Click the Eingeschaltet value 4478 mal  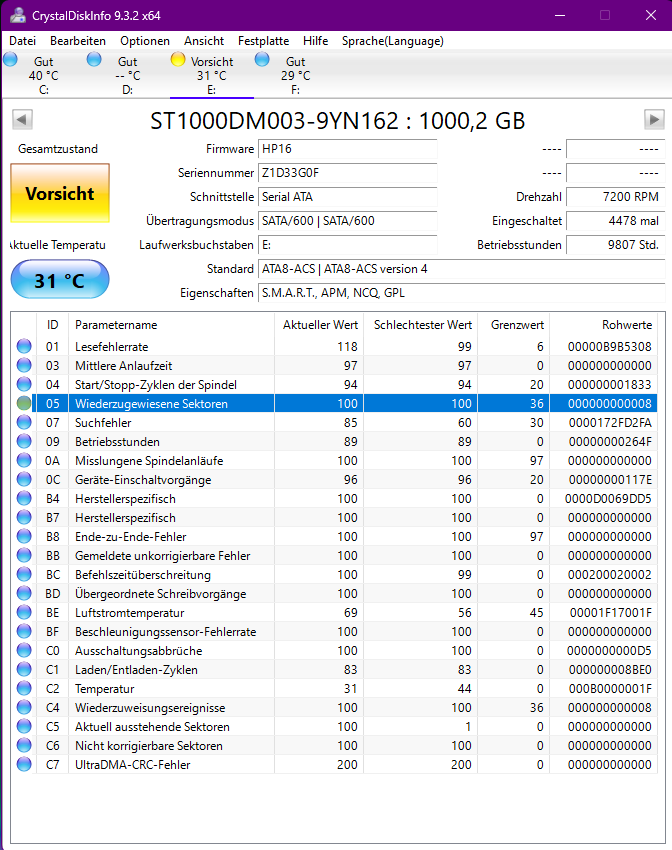point(615,221)
